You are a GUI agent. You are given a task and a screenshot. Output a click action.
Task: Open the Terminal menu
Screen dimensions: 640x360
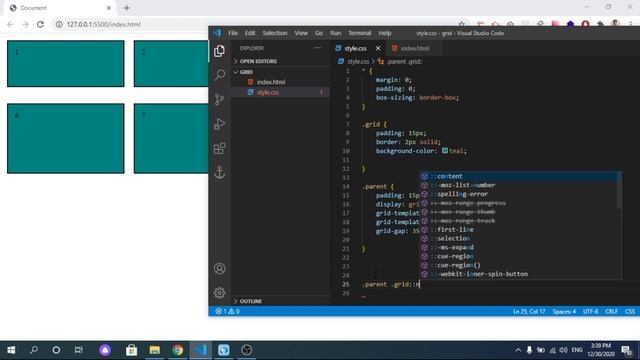360,33
